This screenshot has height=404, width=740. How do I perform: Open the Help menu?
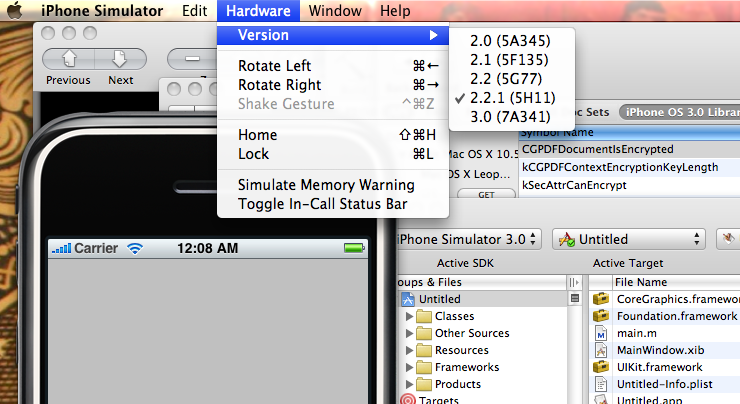point(395,10)
